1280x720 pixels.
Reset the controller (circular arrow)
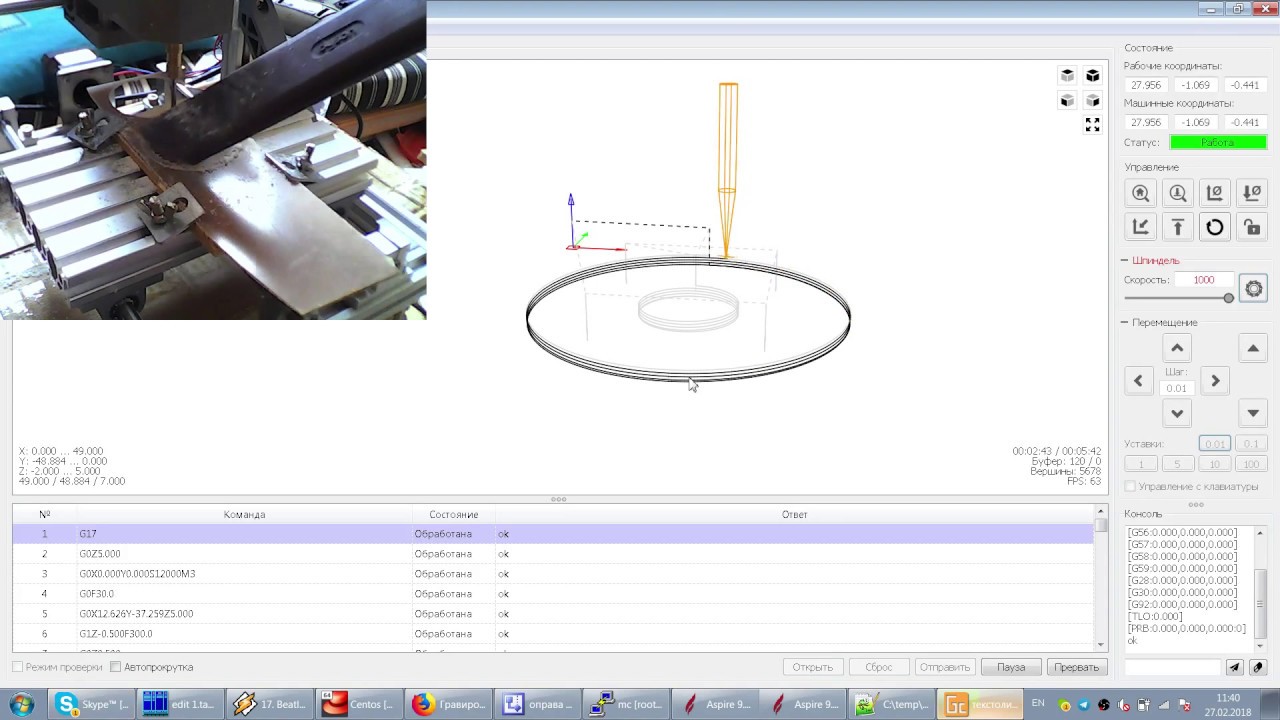tap(1215, 227)
